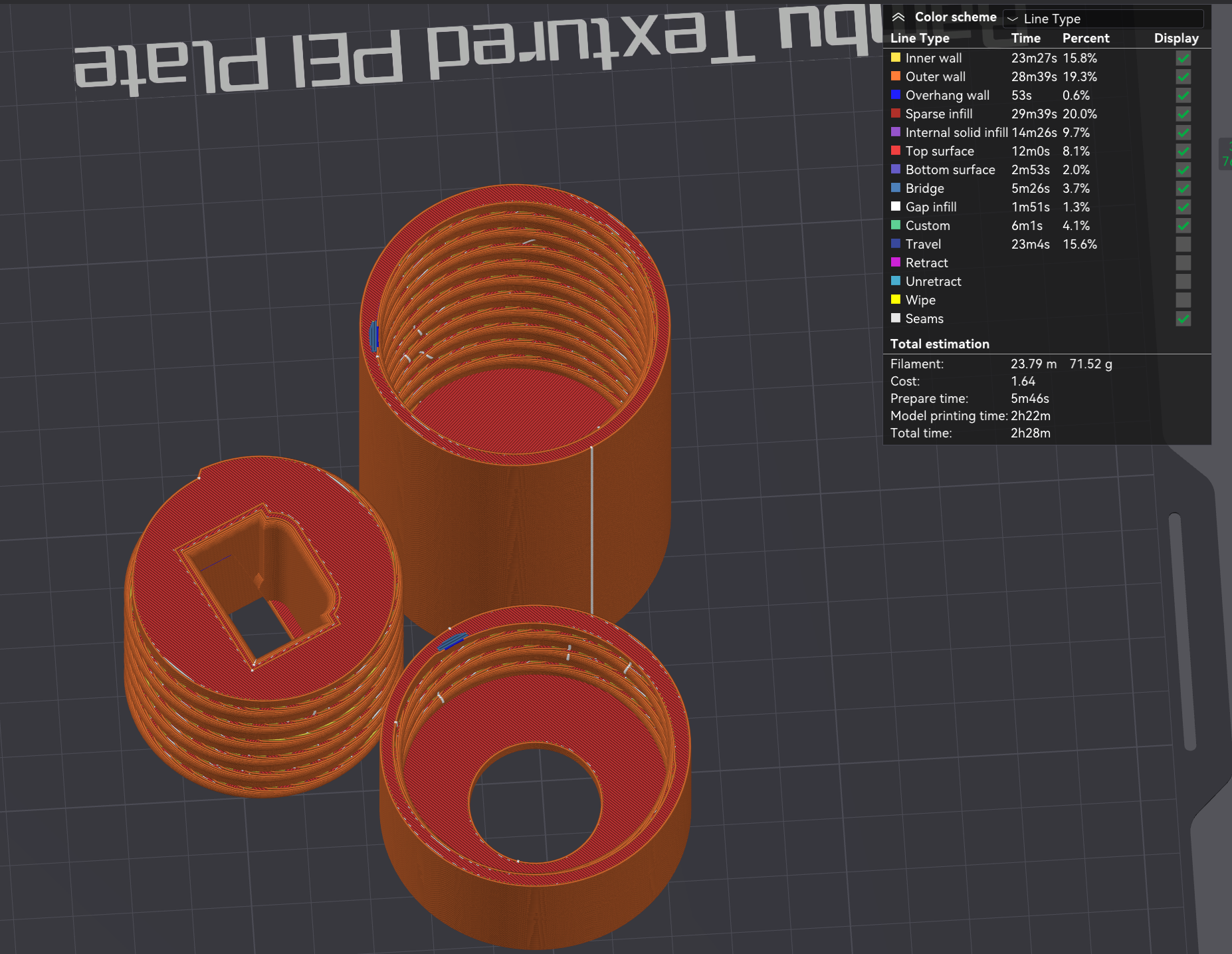Click the Time column header
Screen dimensions: 1232x954
[x=1026, y=39]
